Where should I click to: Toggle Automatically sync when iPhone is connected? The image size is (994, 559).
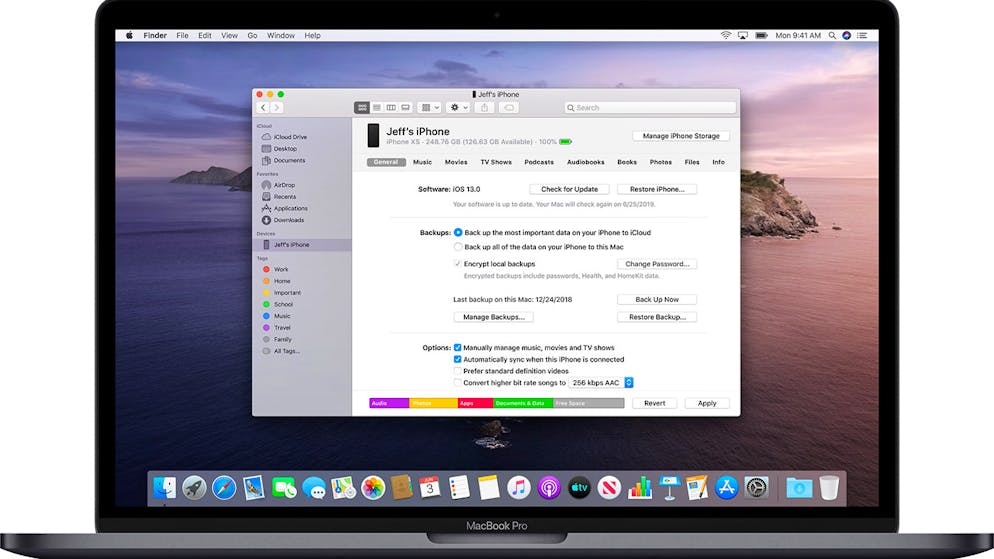point(457,359)
